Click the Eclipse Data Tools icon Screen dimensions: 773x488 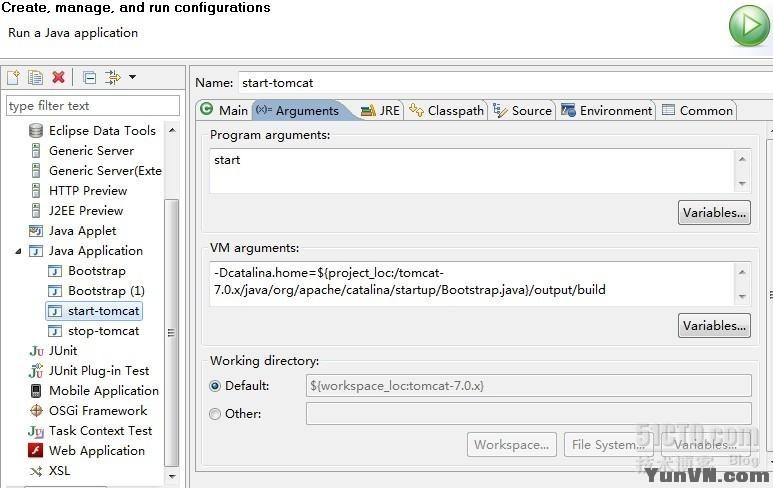[36, 131]
